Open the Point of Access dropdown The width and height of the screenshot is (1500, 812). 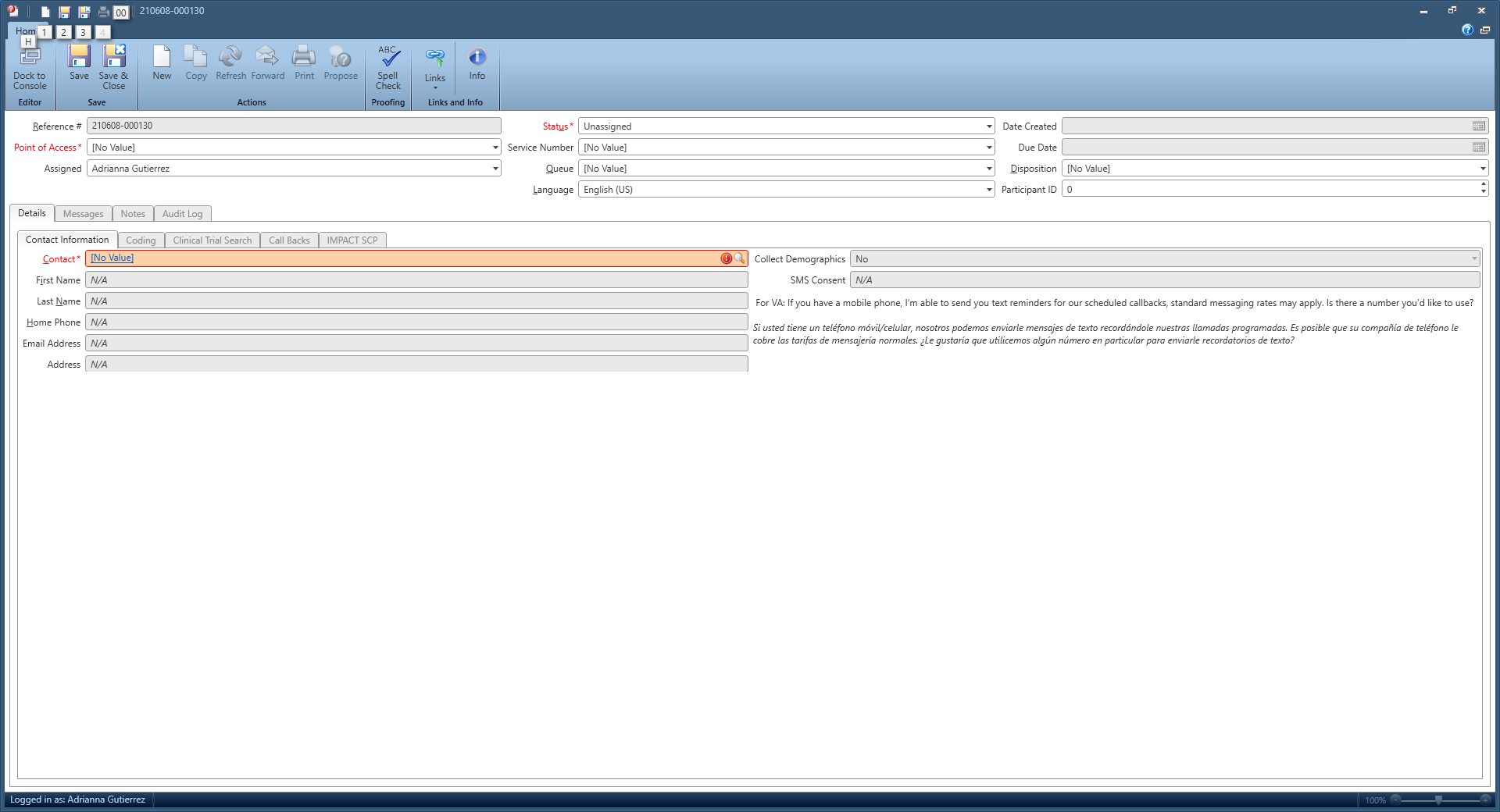point(495,148)
